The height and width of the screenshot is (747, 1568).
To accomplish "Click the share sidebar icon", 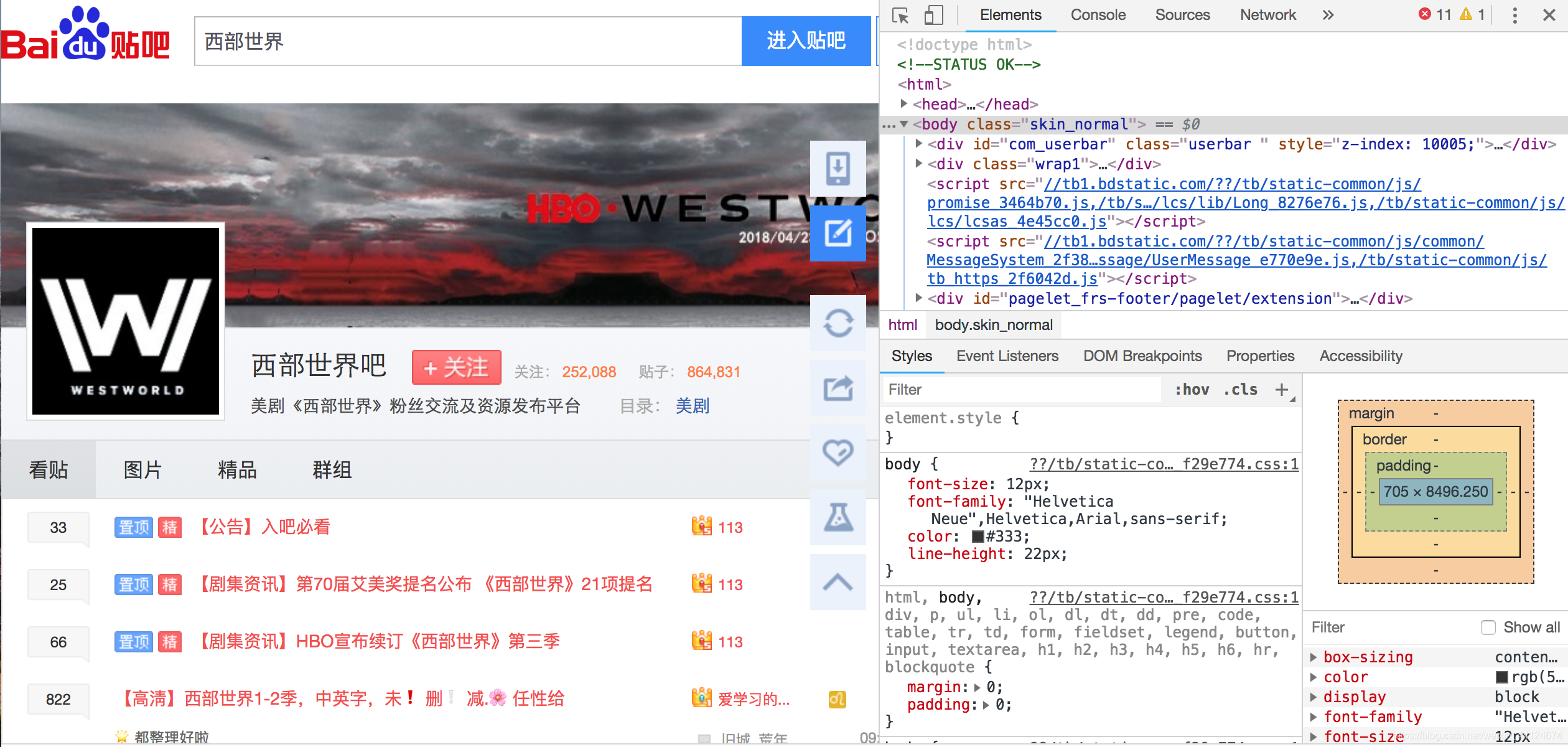I will point(838,388).
